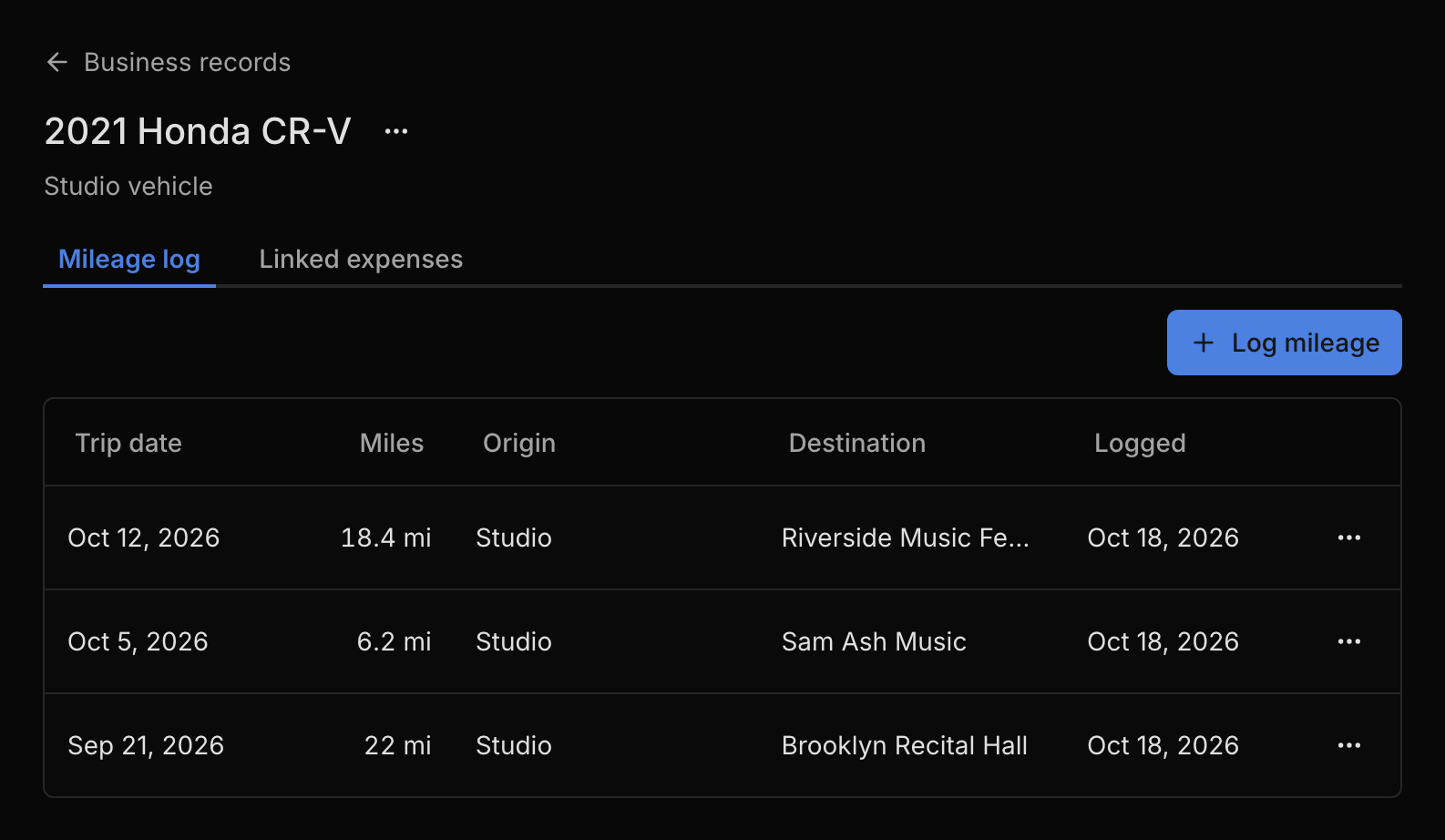1445x840 pixels.
Task: Switch to the Mileage log tab
Action: coord(129,260)
